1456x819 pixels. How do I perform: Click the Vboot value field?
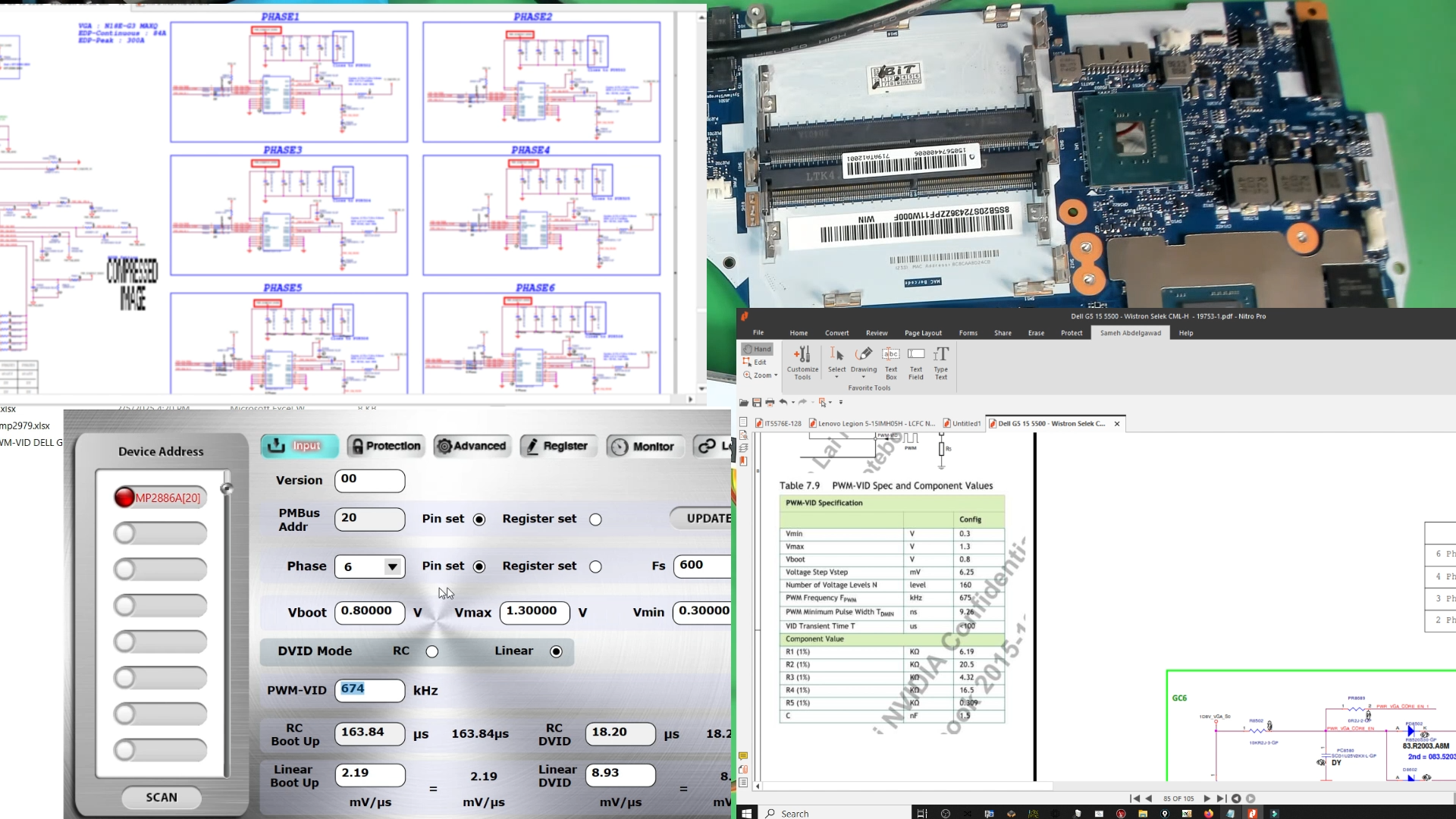[369, 612]
